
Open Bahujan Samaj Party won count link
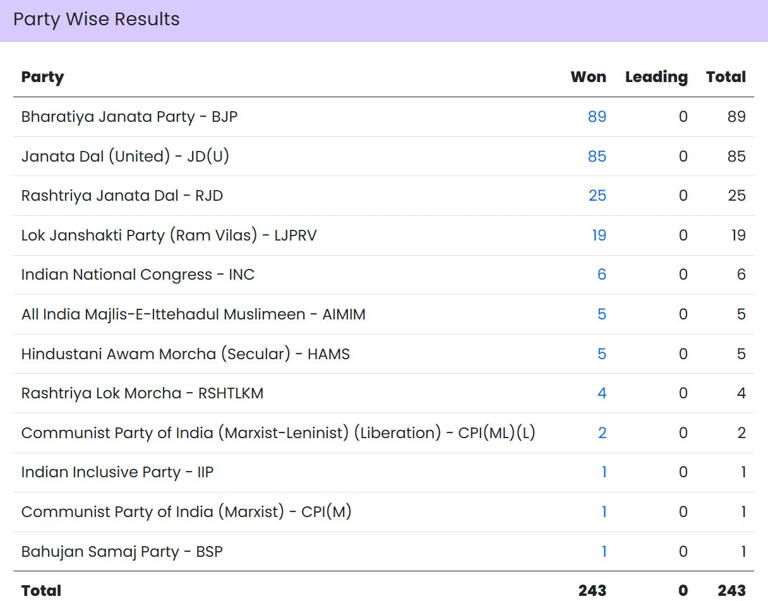point(603,551)
